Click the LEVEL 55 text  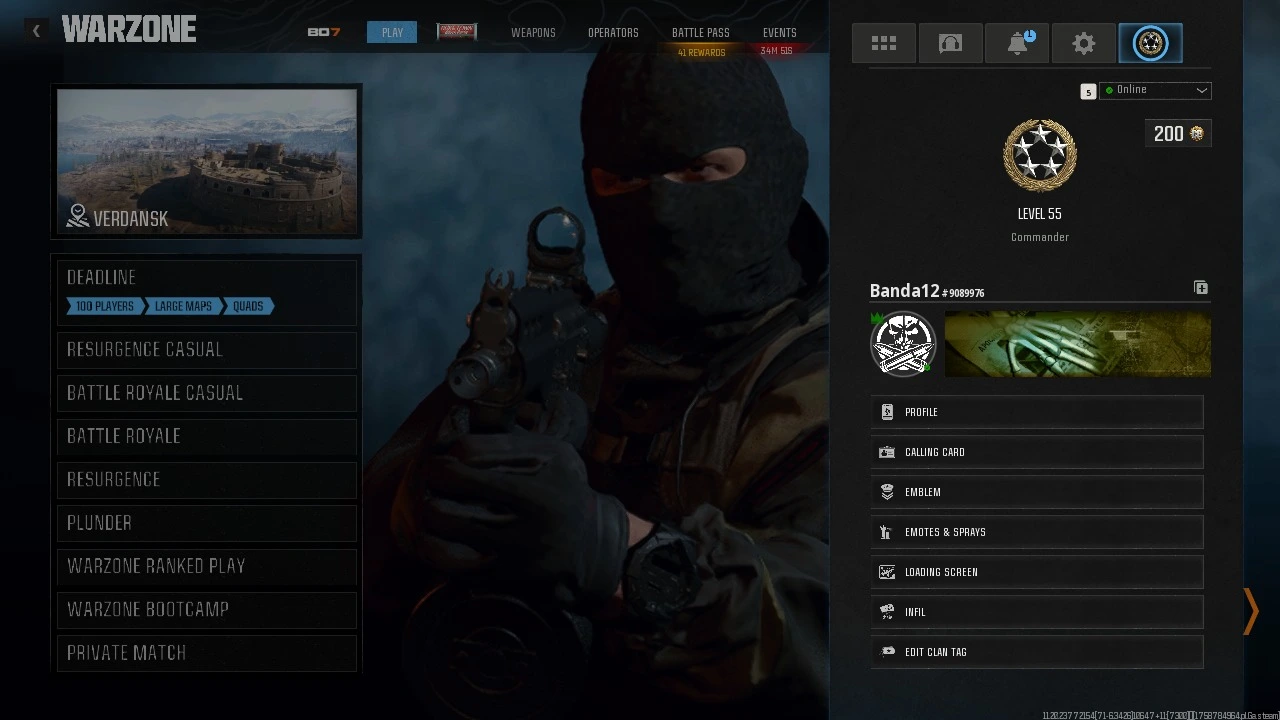[x=1040, y=214]
